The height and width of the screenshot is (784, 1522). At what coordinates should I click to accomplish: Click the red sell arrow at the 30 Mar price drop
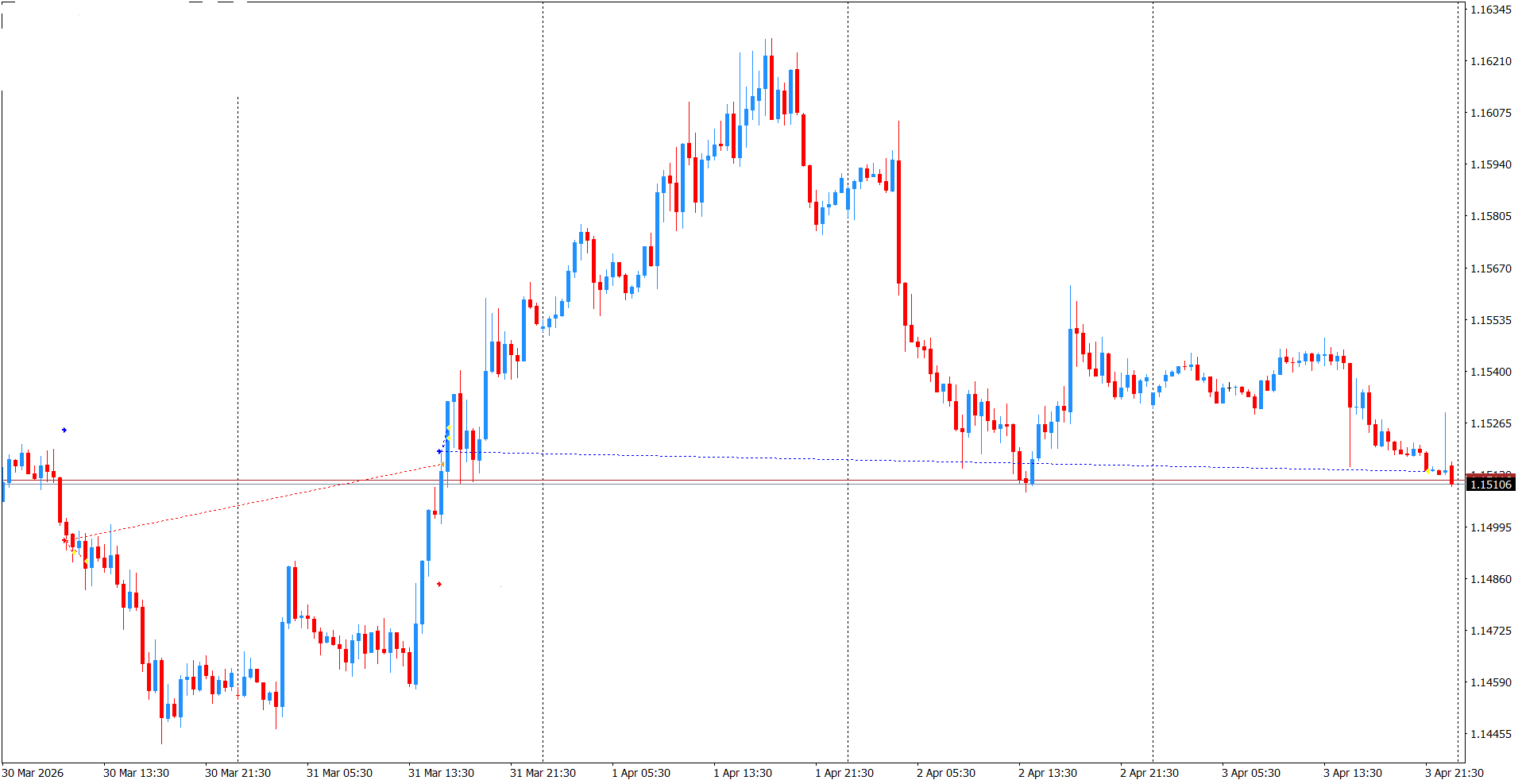tap(65, 541)
